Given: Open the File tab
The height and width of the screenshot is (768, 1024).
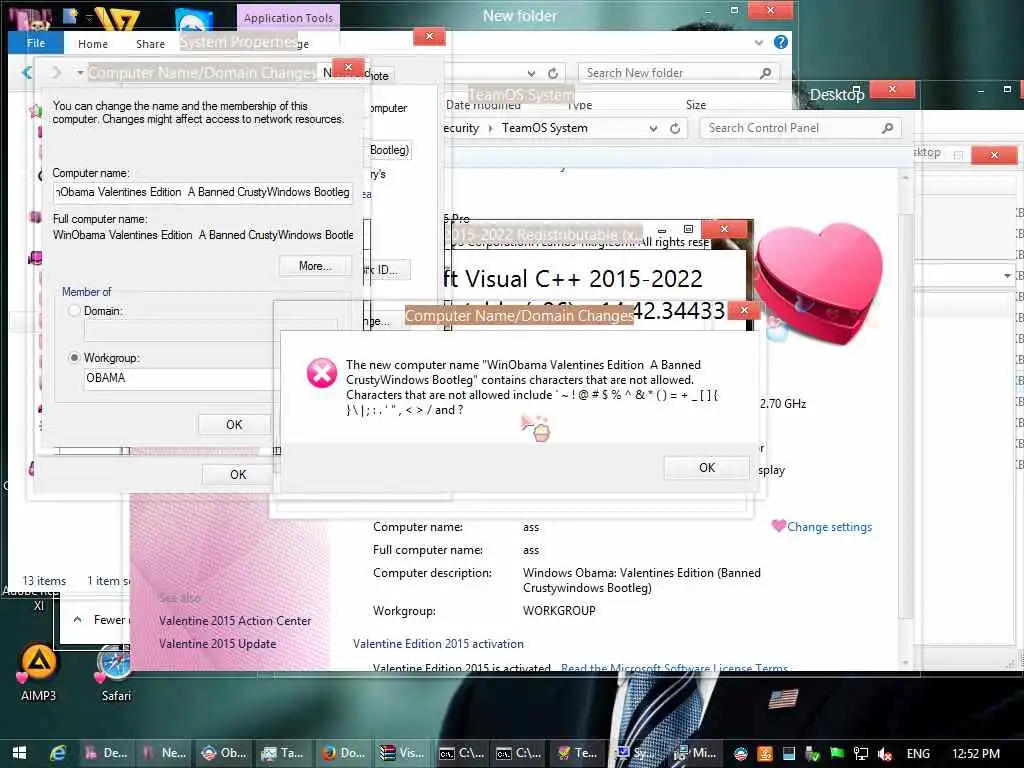Looking at the screenshot, I should 36,43.
